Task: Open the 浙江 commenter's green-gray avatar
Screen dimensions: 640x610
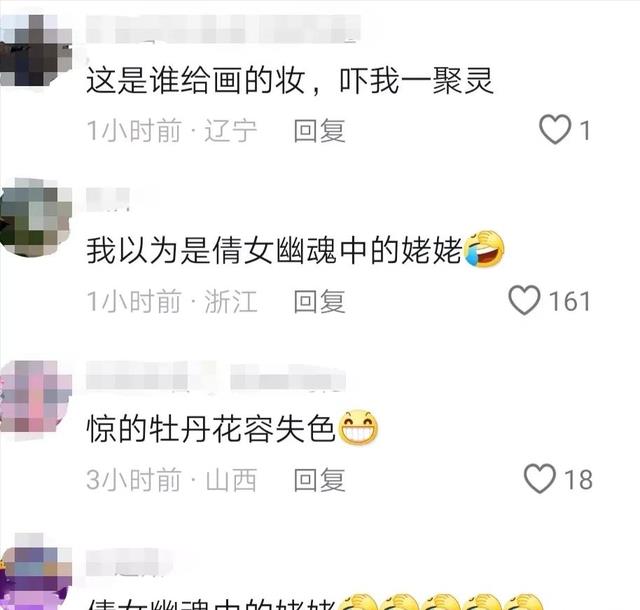Action: [x=36, y=217]
